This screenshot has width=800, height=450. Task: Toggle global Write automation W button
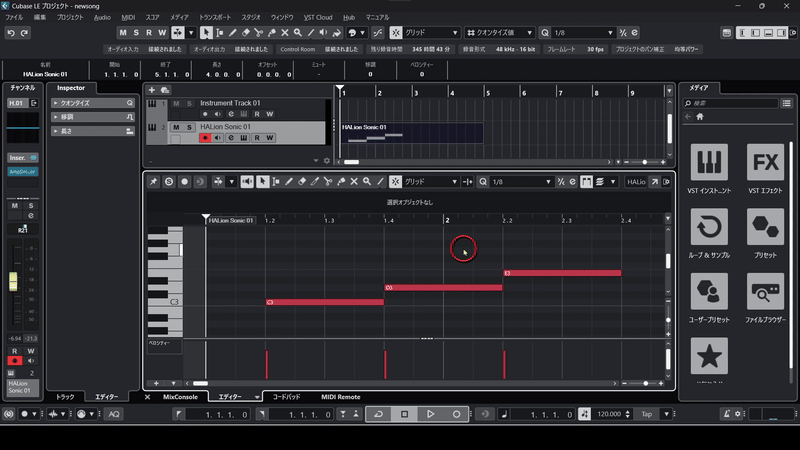click(x=162, y=33)
